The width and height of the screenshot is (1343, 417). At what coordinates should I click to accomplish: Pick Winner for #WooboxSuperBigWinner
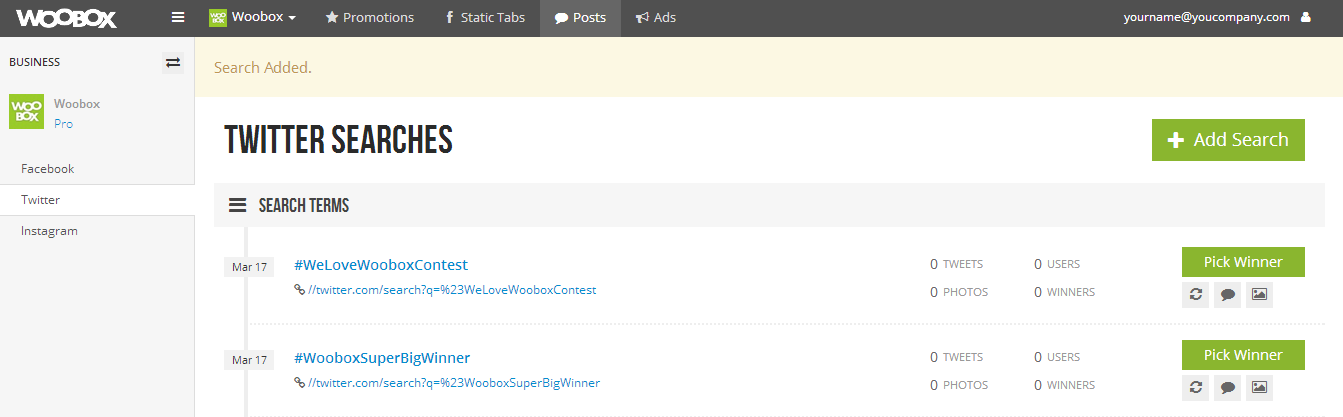(x=1243, y=355)
